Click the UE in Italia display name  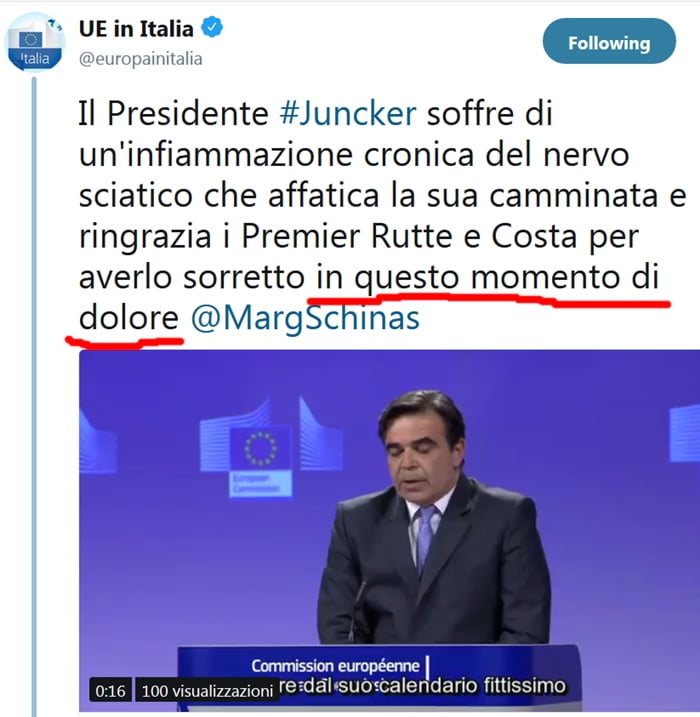tap(136, 28)
